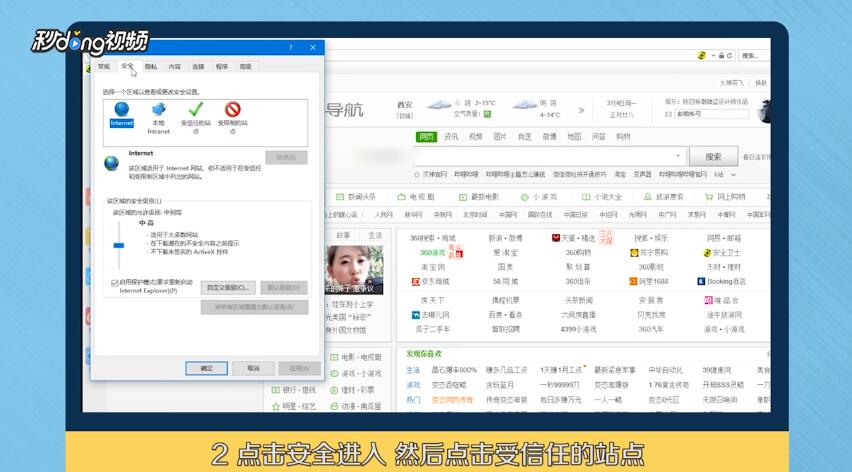Toggle 启用保护模式 checkbox

[115, 282]
